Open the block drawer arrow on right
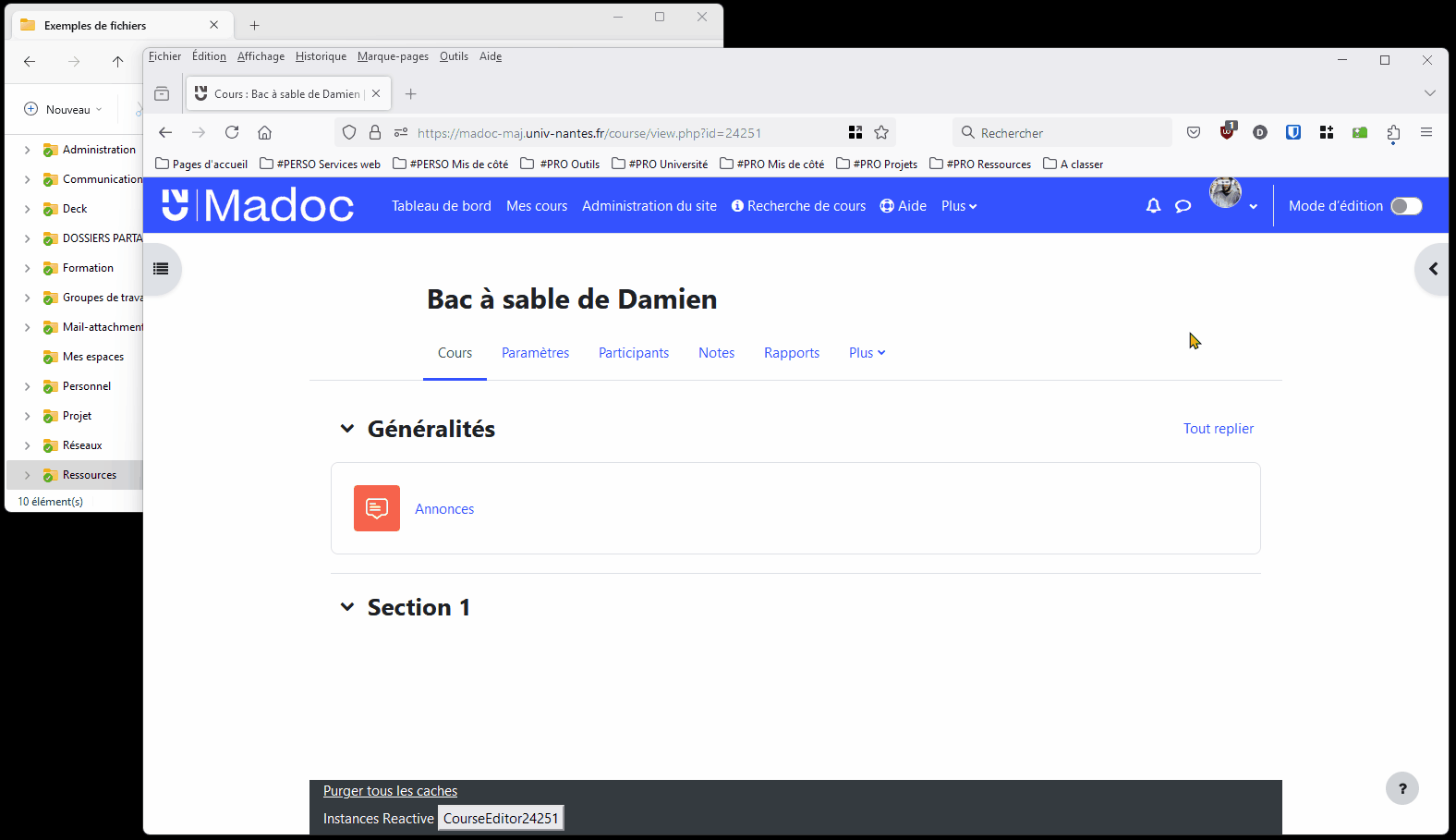1456x840 pixels. [x=1433, y=269]
